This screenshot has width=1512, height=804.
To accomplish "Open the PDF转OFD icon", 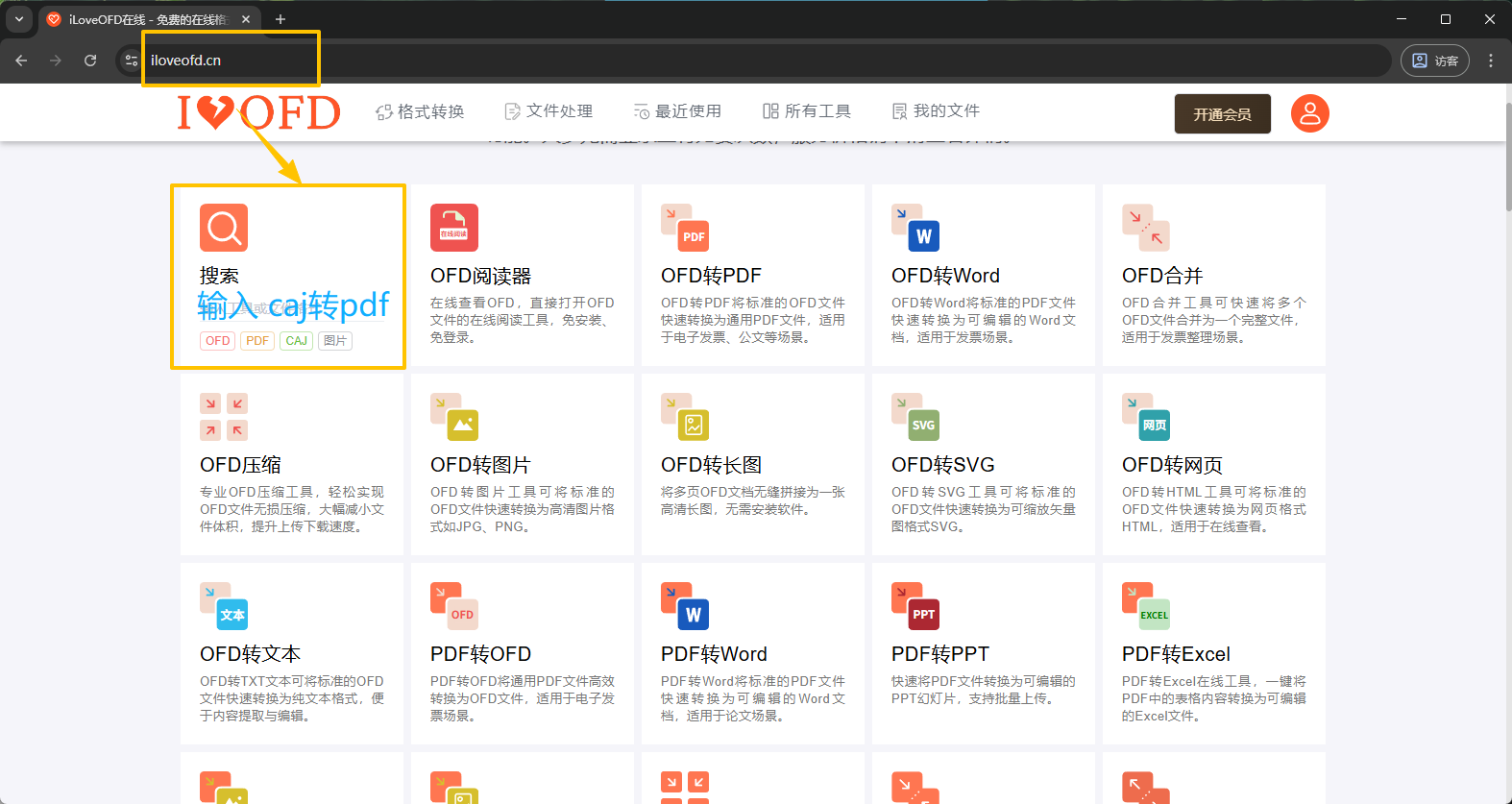I will [x=454, y=606].
